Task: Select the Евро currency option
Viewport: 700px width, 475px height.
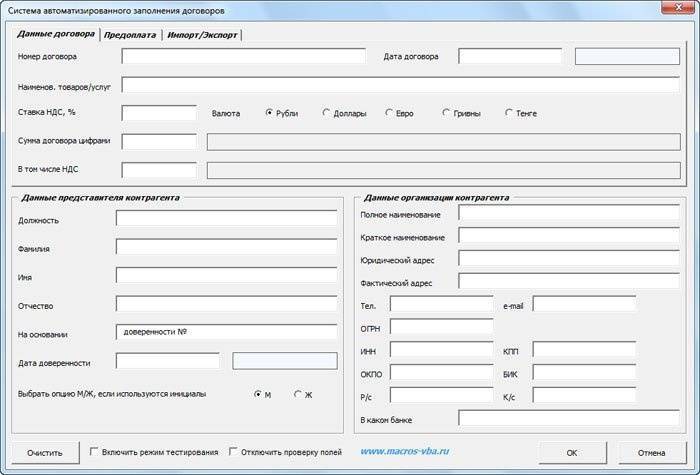Action: click(x=389, y=113)
